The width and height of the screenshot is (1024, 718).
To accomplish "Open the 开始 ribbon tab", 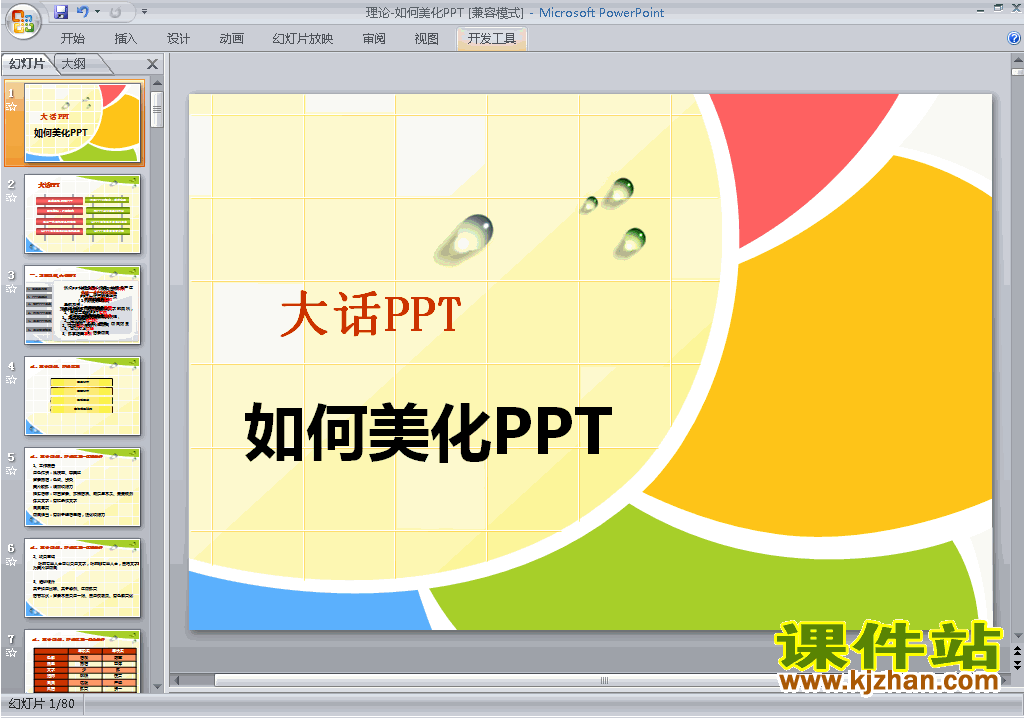I will [x=72, y=39].
